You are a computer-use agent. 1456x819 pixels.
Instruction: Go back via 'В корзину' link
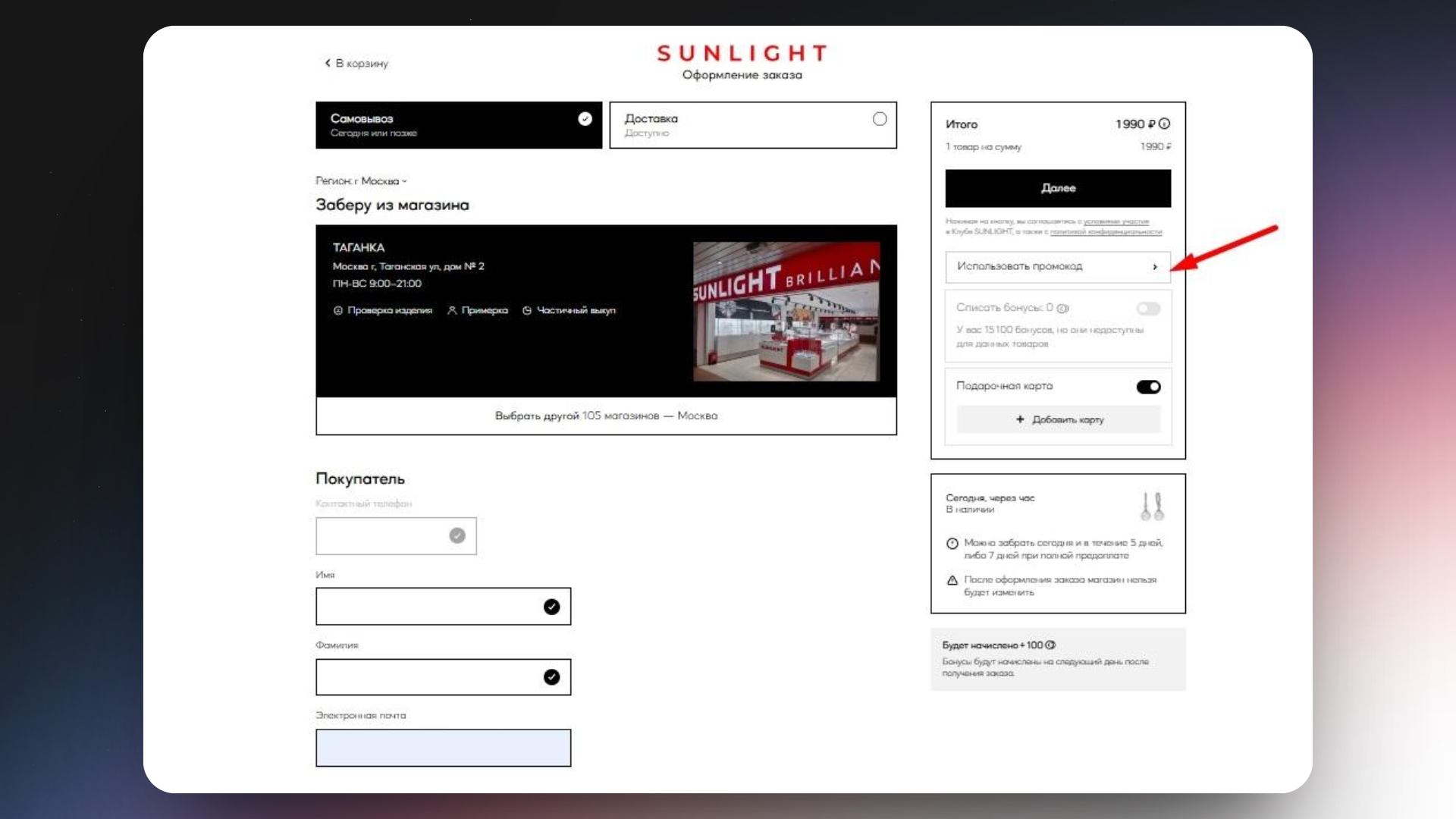356,63
